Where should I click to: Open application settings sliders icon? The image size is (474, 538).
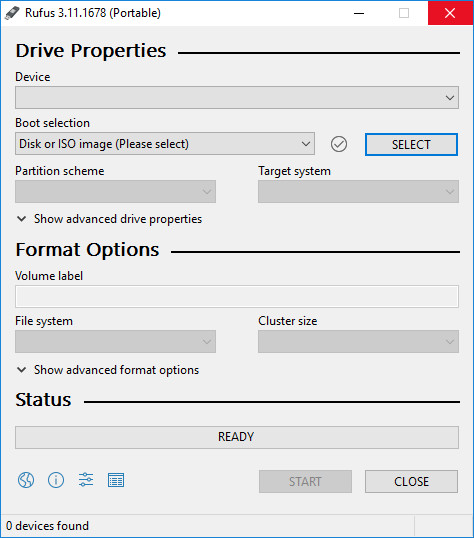(86, 480)
